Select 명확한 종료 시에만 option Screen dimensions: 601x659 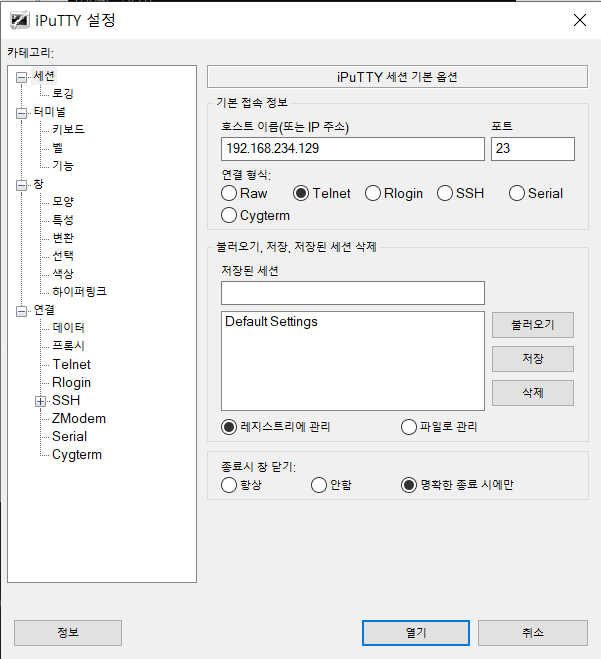click(x=409, y=485)
